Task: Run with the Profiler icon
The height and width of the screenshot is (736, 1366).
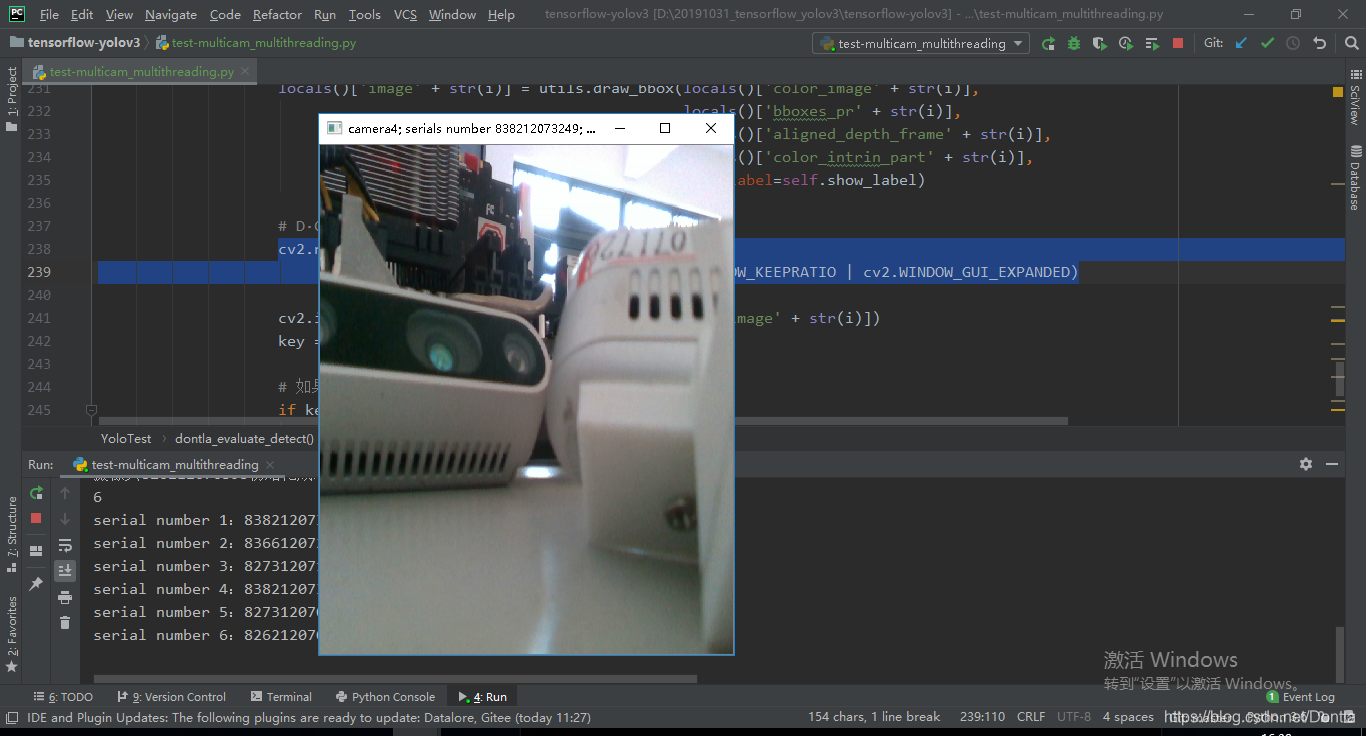Action: point(1125,42)
